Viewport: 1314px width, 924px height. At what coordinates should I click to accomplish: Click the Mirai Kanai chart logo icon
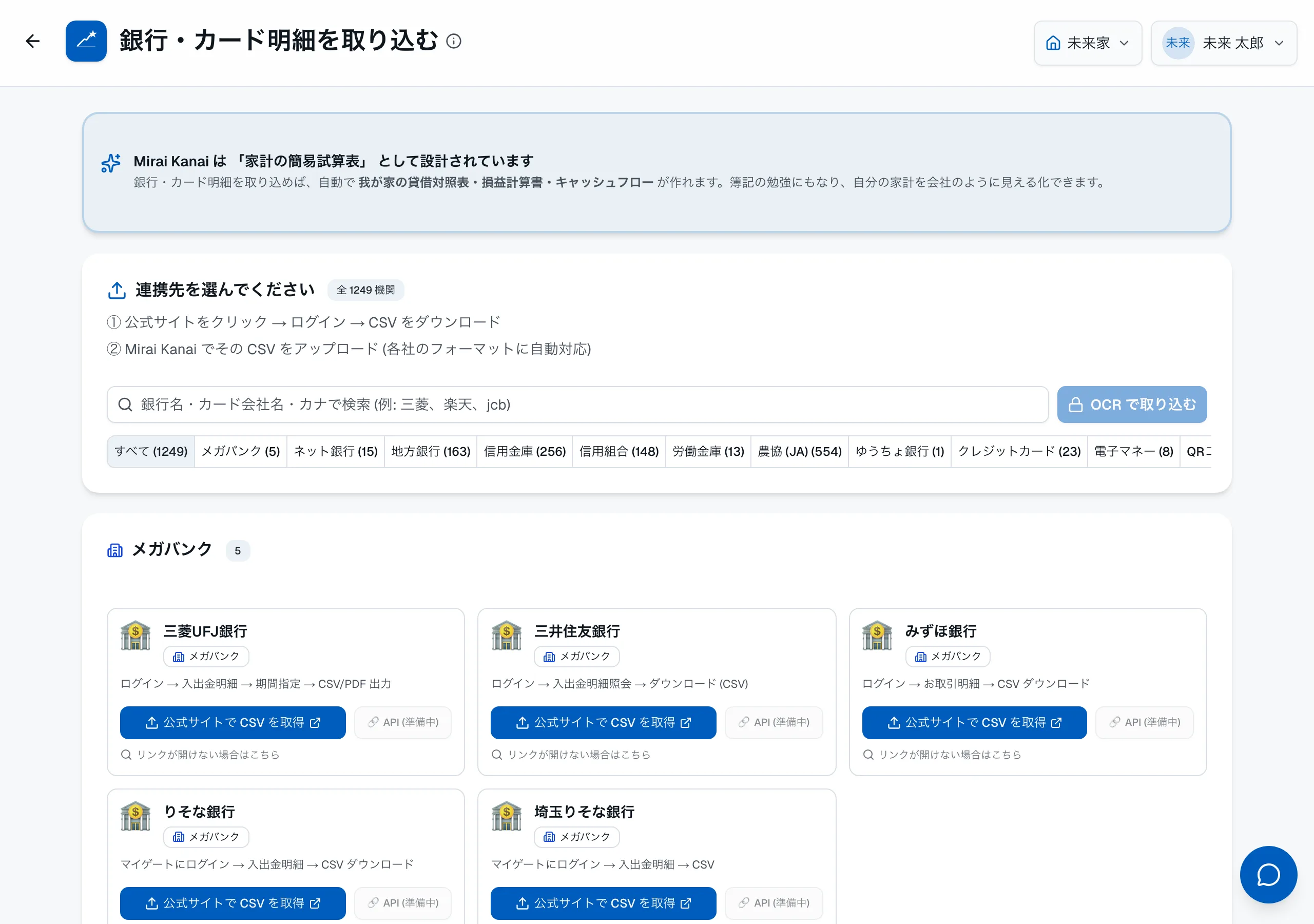(86, 41)
